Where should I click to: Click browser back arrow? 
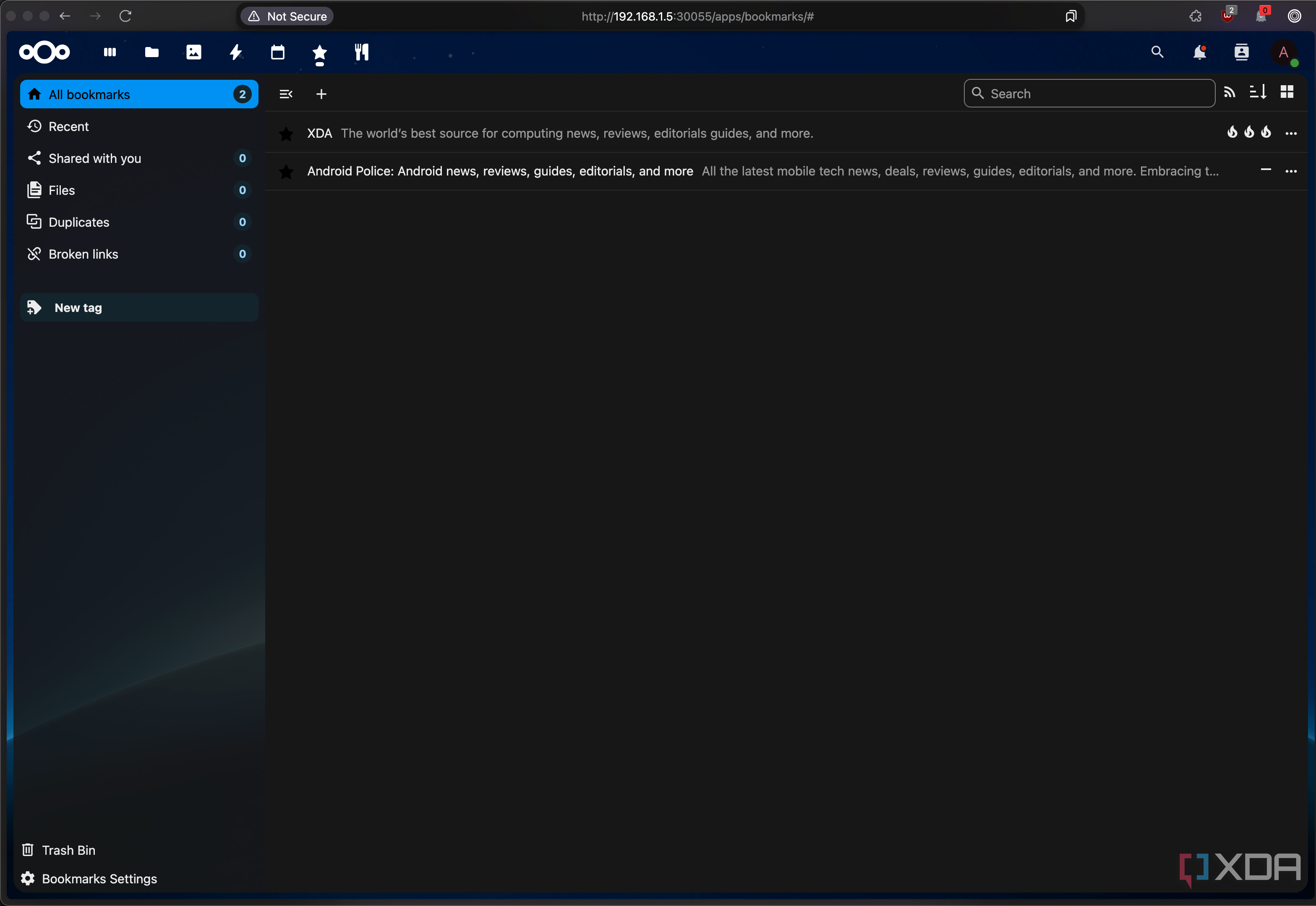(65, 16)
